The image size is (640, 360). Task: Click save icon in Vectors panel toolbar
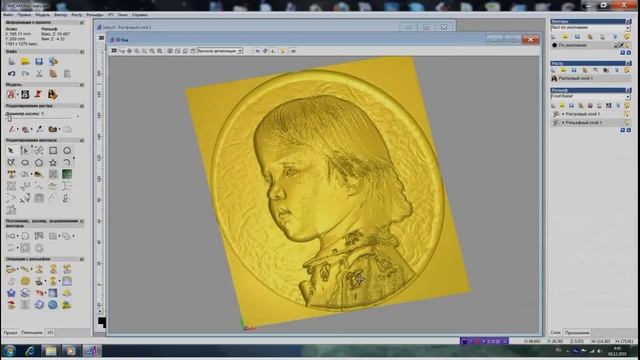(x=577, y=37)
